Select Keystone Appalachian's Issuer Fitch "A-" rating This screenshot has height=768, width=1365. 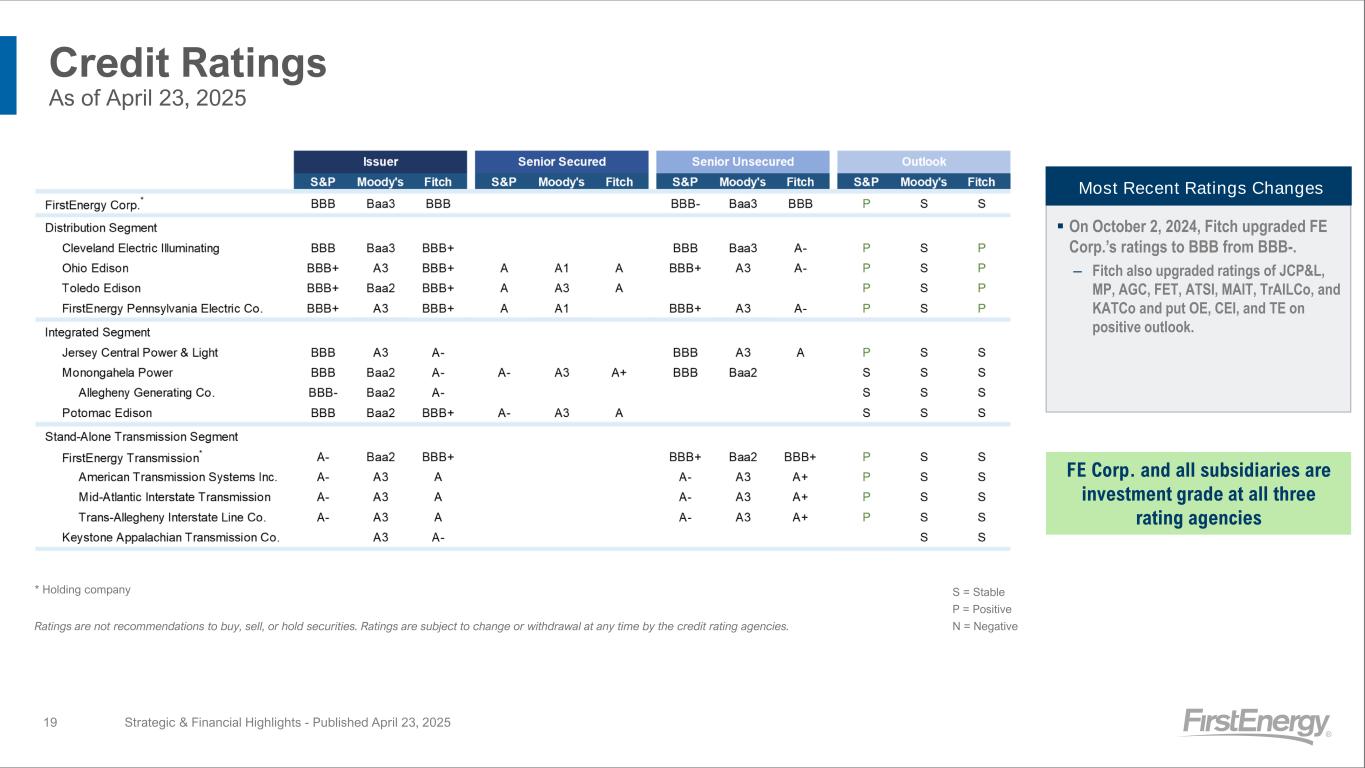(438, 537)
